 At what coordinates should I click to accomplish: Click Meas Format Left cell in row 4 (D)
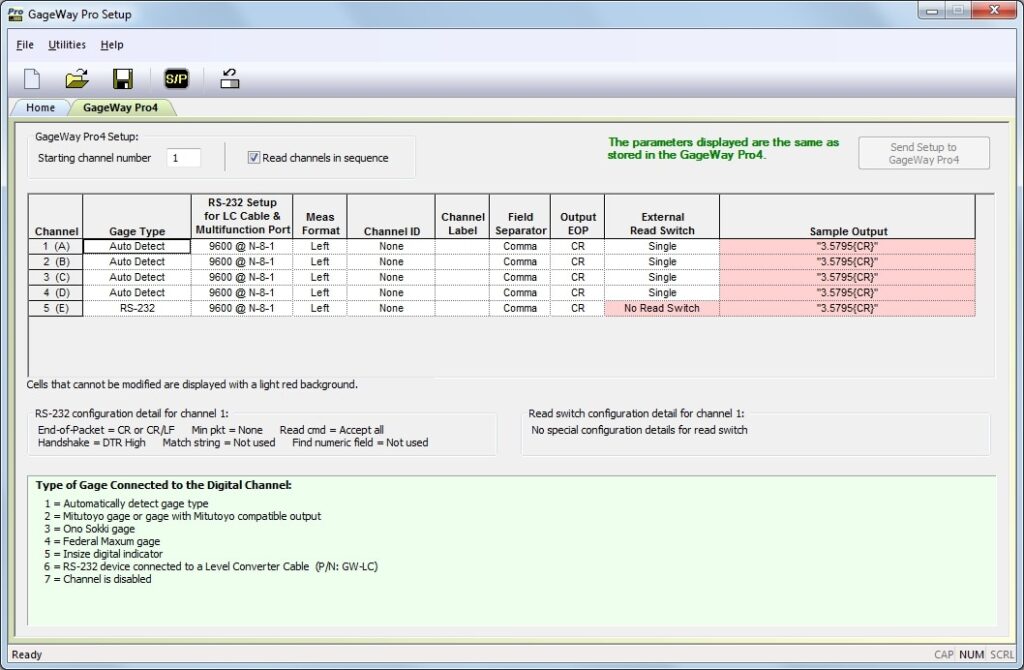pos(320,293)
